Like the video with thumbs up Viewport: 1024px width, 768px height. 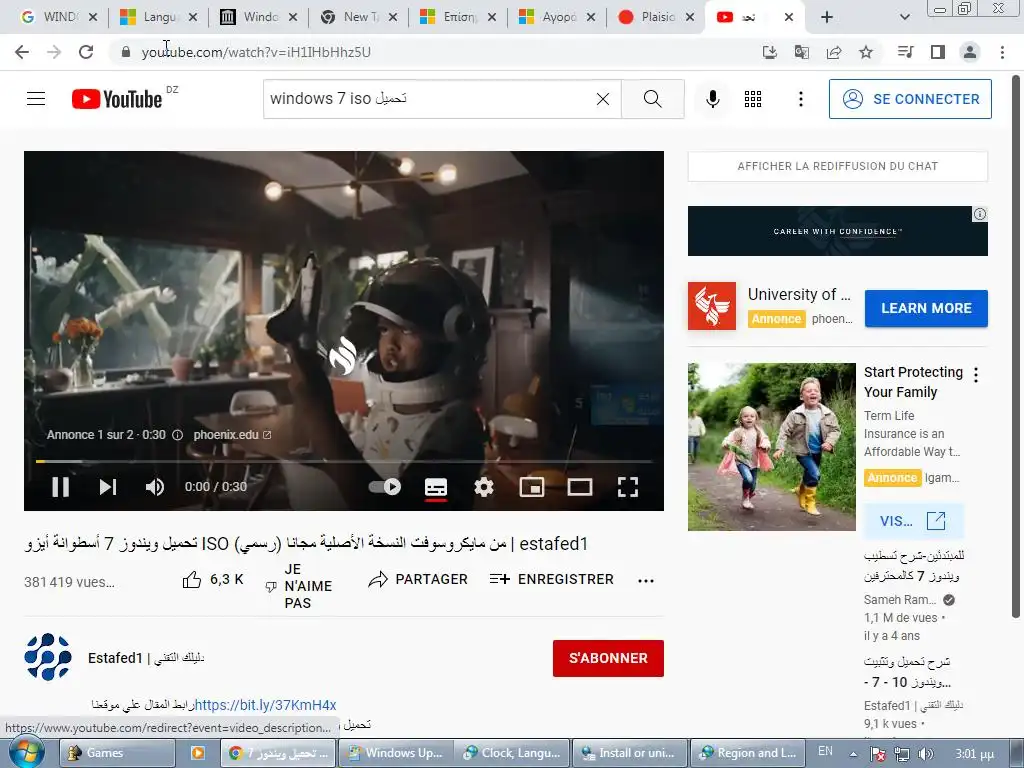[x=213, y=579]
